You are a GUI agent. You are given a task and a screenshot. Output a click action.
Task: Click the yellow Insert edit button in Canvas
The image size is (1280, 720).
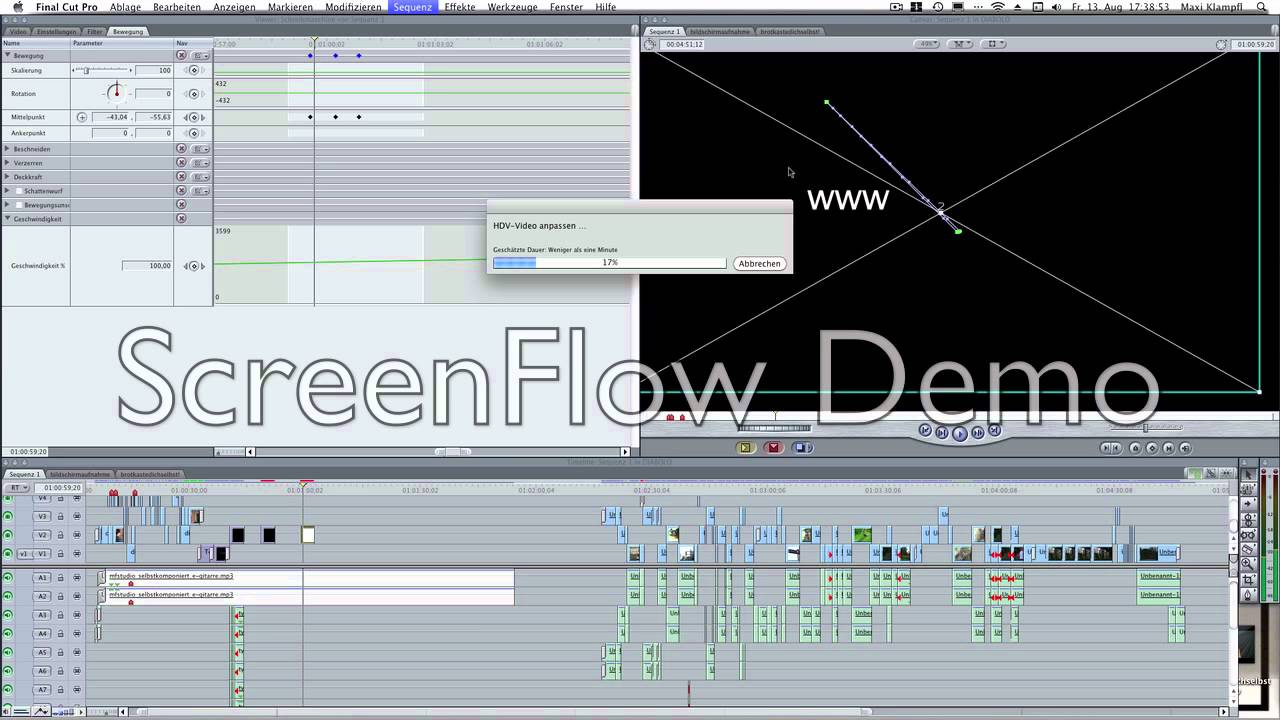click(x=745, y=447)
